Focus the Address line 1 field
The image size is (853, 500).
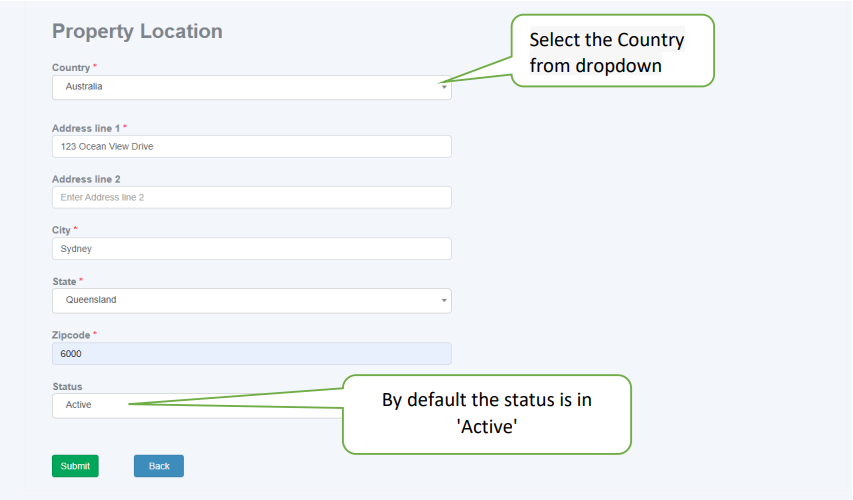click(251, 146)
